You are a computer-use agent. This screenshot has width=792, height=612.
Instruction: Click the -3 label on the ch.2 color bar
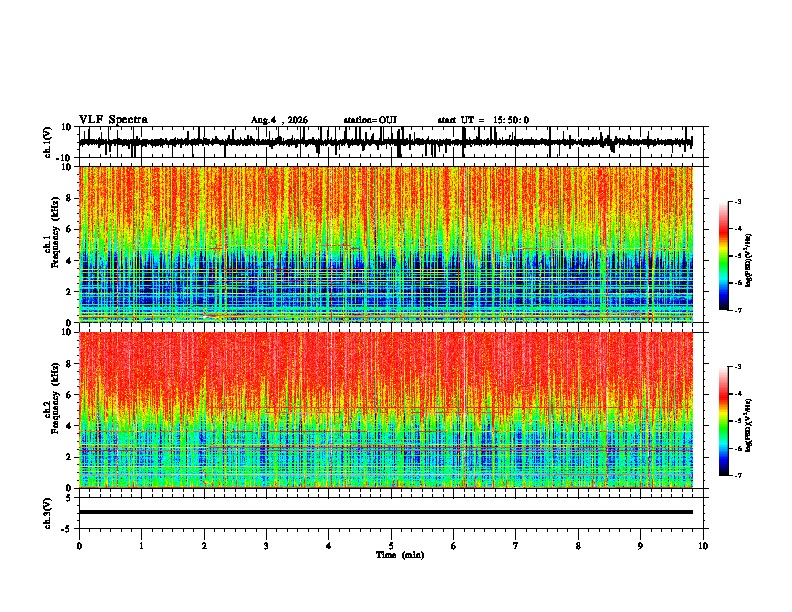pos(737,367)
